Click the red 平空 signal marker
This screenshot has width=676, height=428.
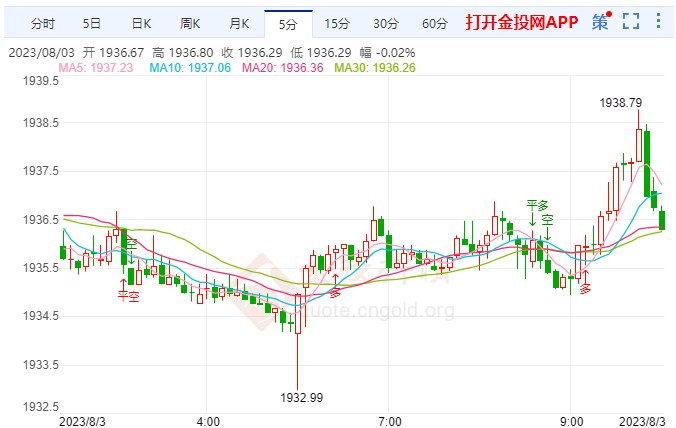pos(128,296)
